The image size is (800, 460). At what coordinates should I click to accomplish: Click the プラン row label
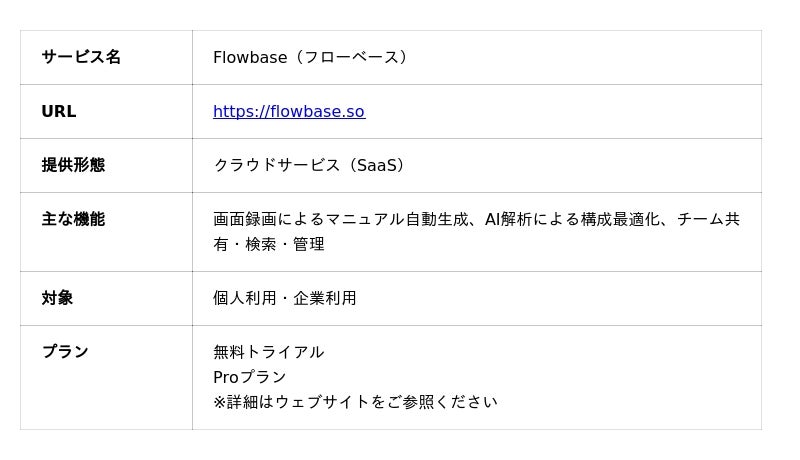[65, 352]
